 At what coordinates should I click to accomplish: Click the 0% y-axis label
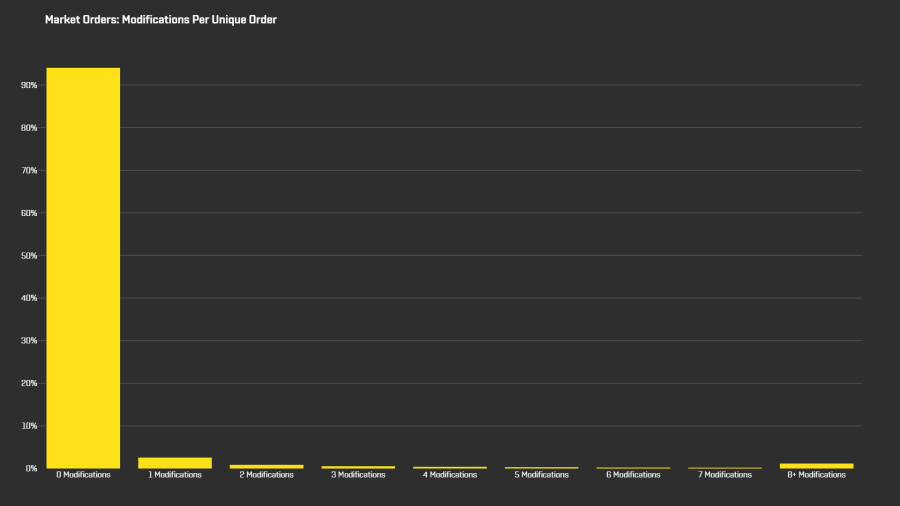pos(32,468)
